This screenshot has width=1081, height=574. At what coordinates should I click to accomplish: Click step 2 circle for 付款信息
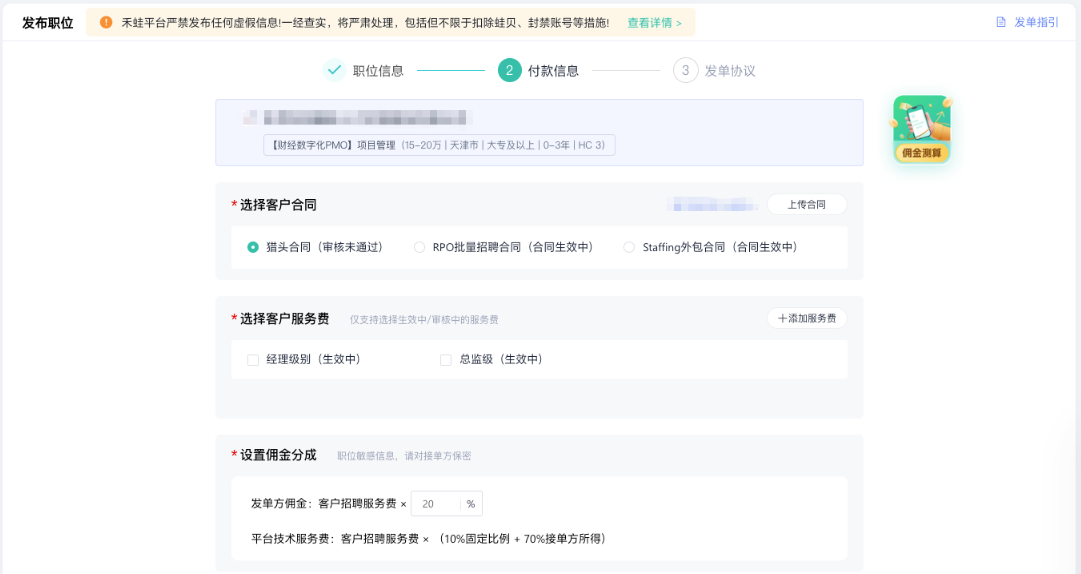pos(509,70)
